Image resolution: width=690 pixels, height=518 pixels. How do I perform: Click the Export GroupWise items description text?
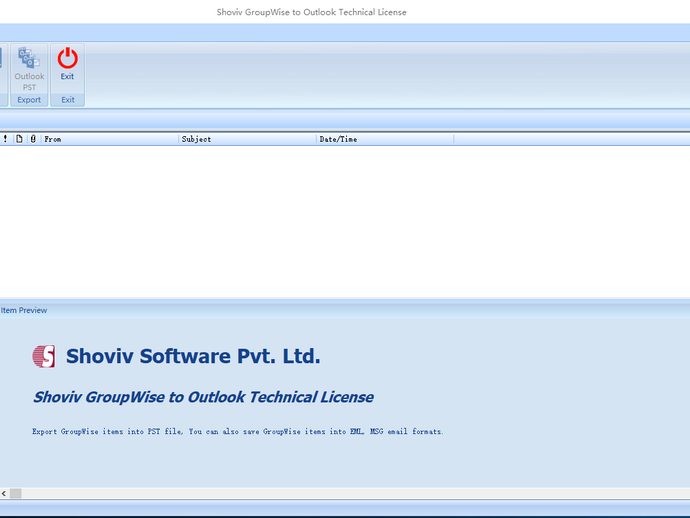[238, 432]
